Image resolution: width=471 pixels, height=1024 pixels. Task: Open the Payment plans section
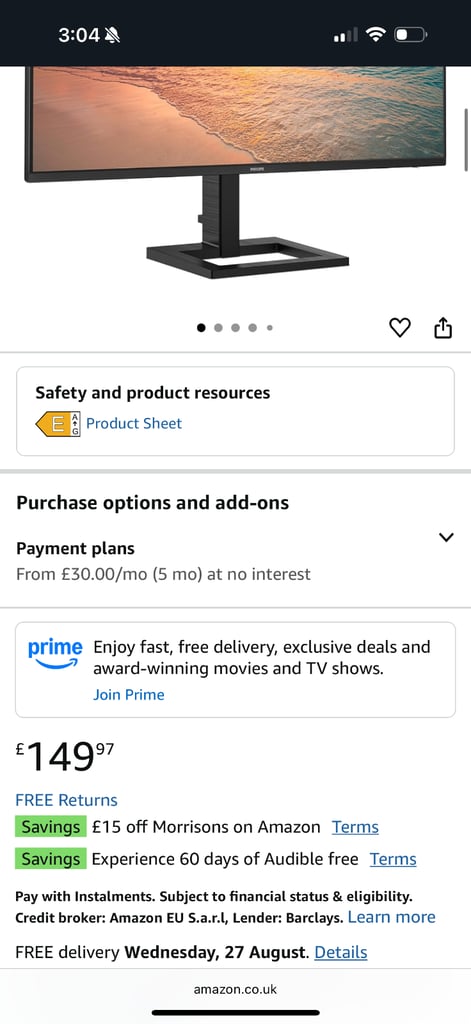click(x=235, y=562)
